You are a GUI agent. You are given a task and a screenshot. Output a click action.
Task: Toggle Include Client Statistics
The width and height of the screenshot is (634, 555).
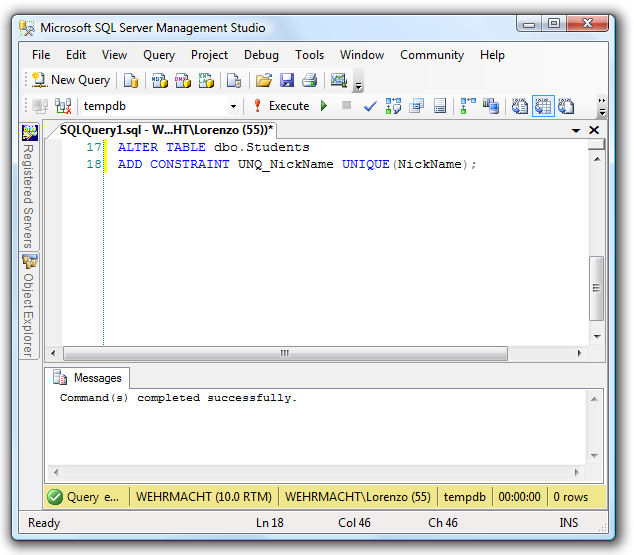[491, 106]
